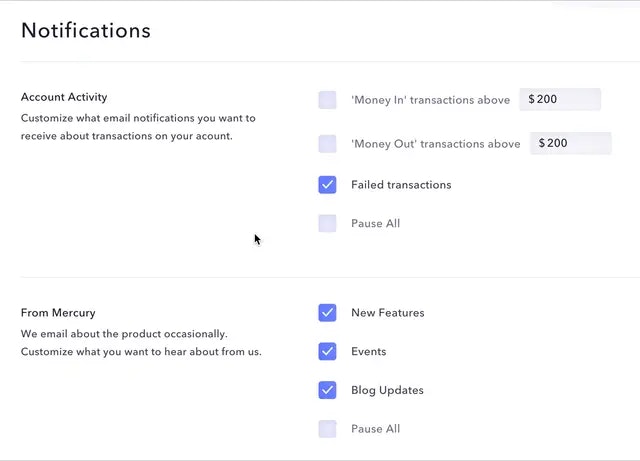Enable 'Money In' transactions notification checkbox

point(327,100)
